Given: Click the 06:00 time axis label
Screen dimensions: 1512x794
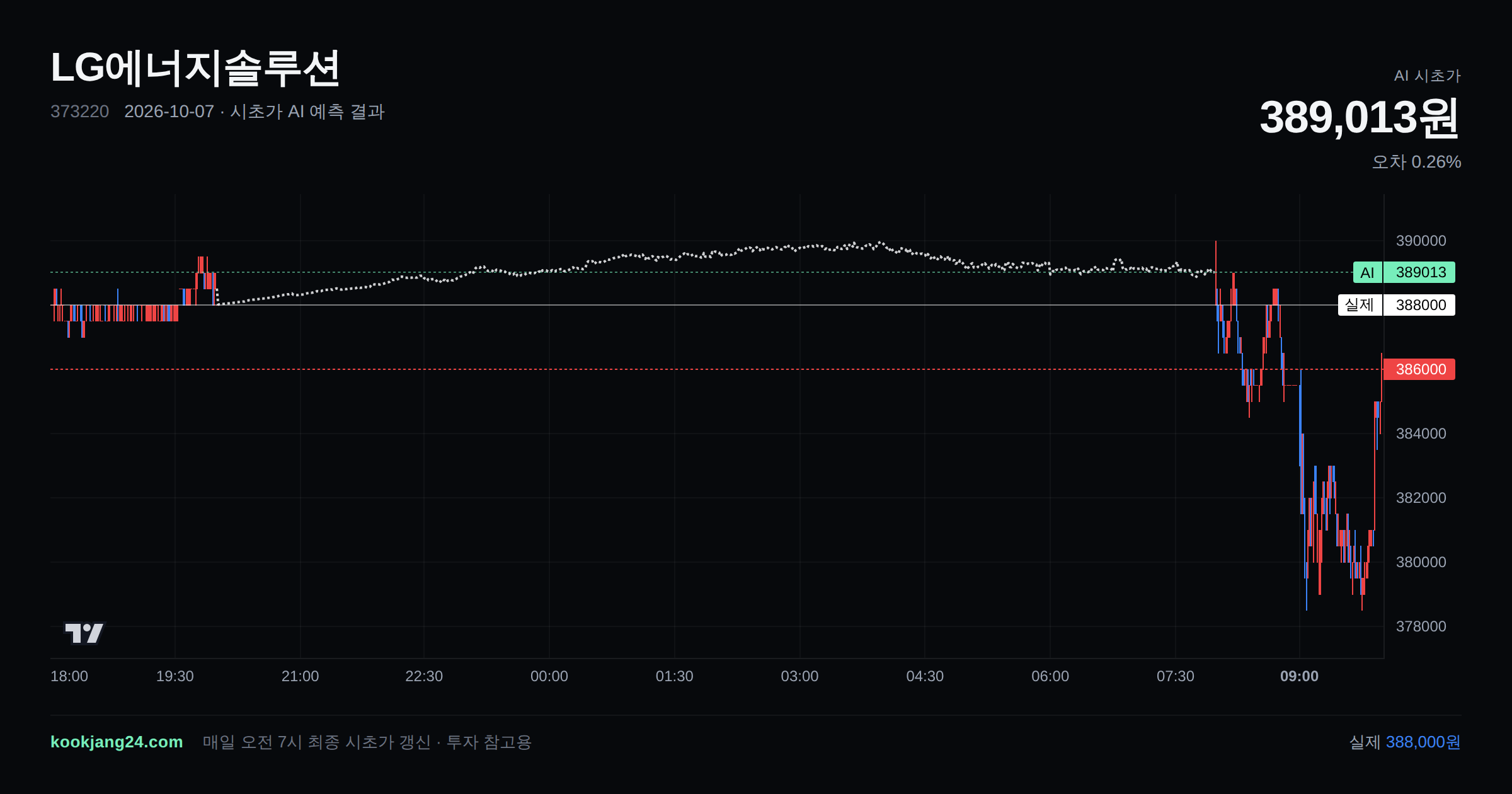Looking at the screenshot, I should click(x=1050, y=676).
